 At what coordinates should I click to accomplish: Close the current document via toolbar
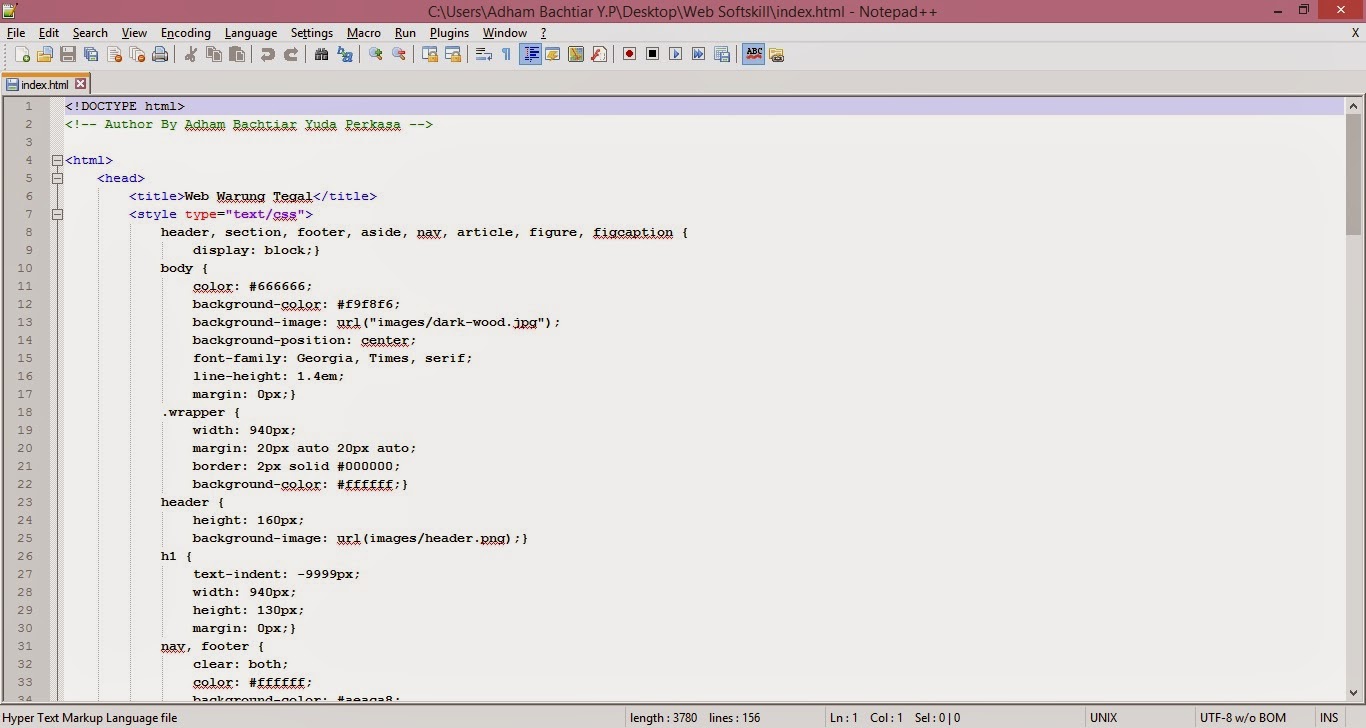(114, 54)
